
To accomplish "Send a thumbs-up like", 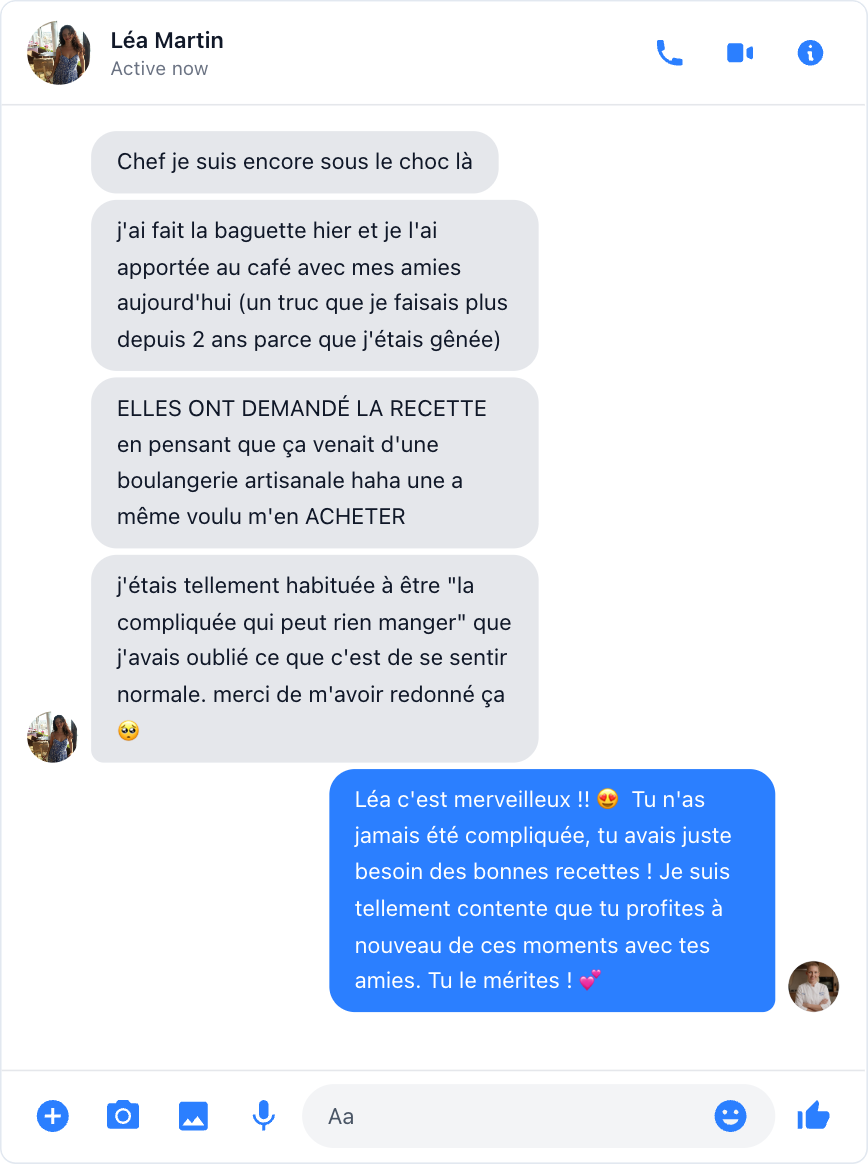I will point(813,1116).
